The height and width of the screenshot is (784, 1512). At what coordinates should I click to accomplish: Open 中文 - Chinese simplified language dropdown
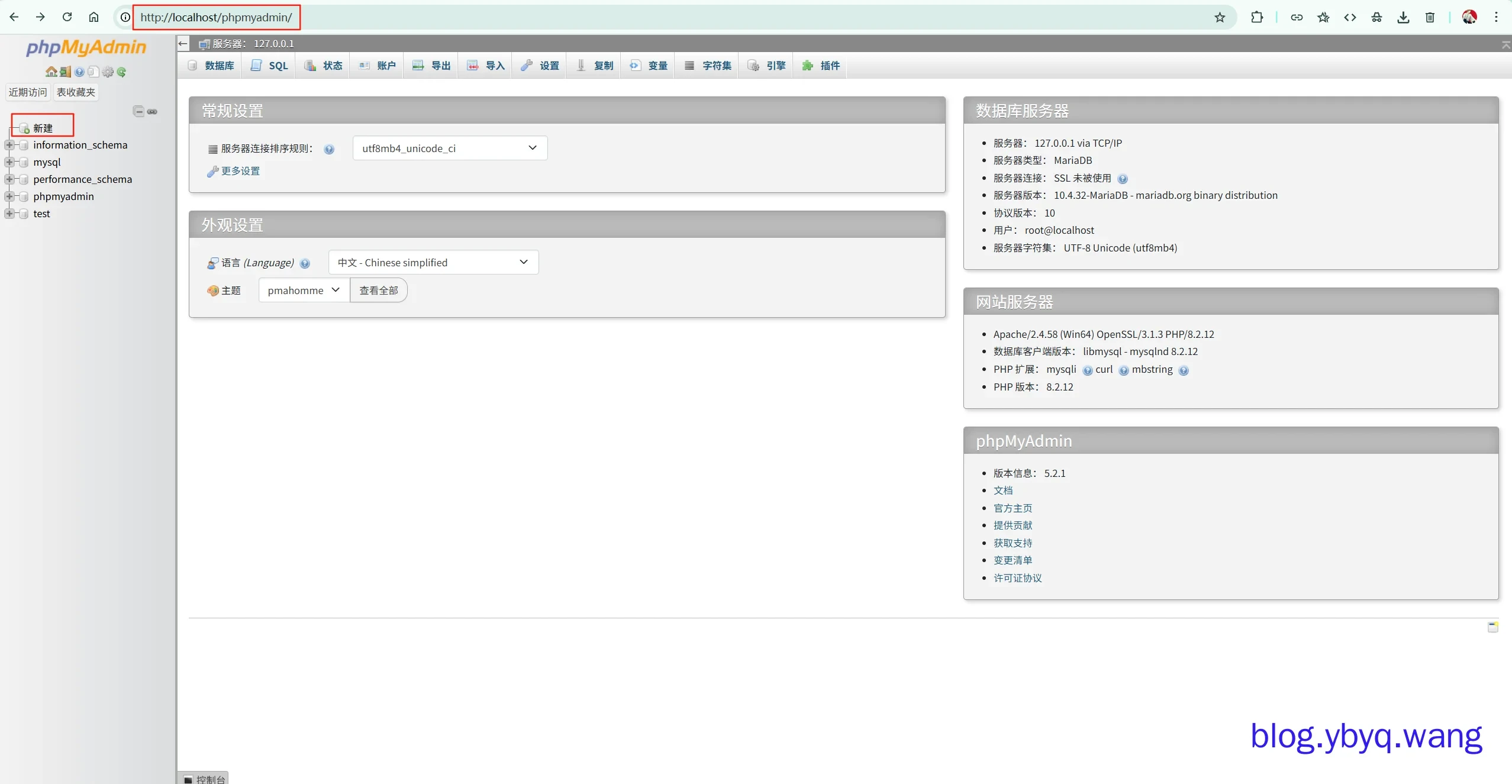coord(433,262)
